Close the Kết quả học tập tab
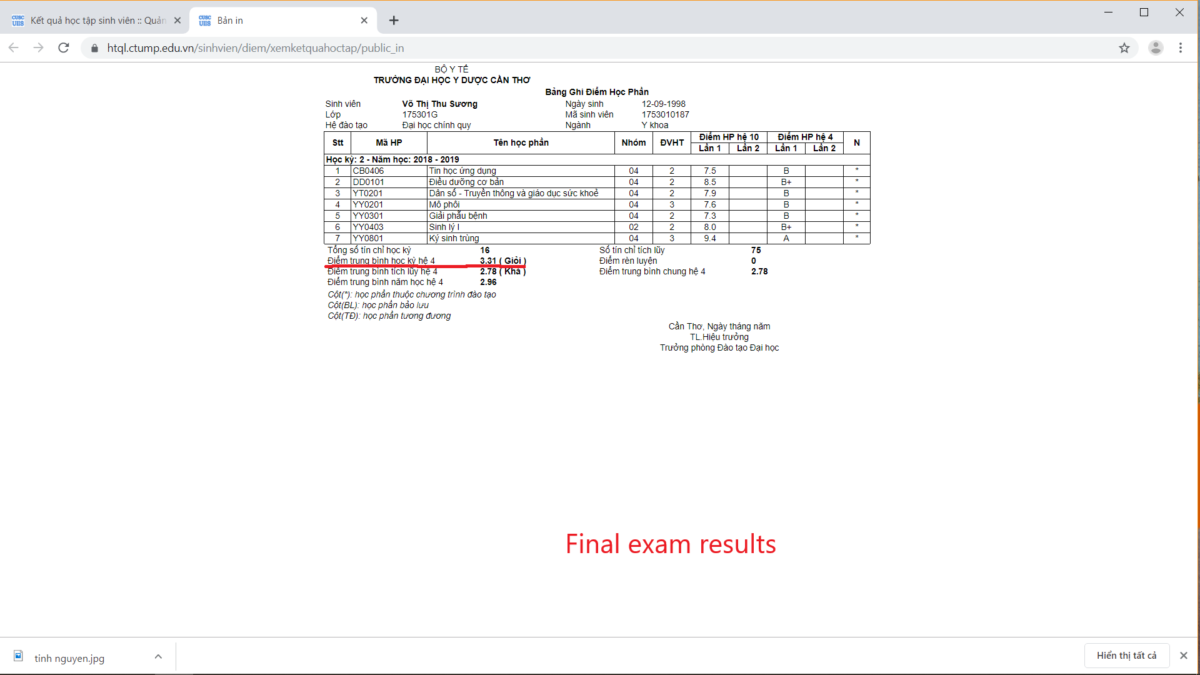 pos(177,20)
